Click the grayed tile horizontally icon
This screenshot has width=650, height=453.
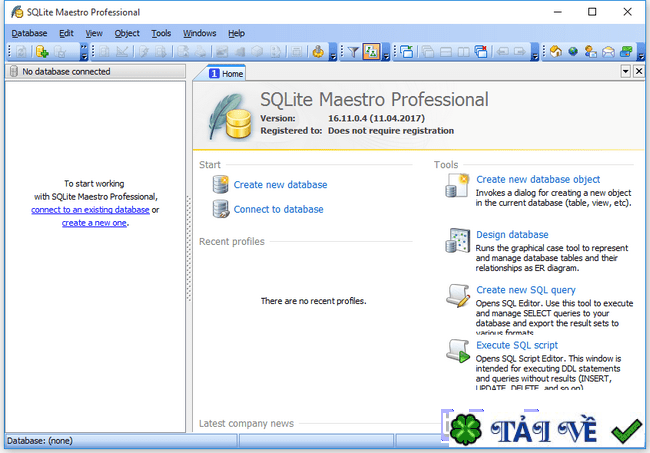pos(446,52)
